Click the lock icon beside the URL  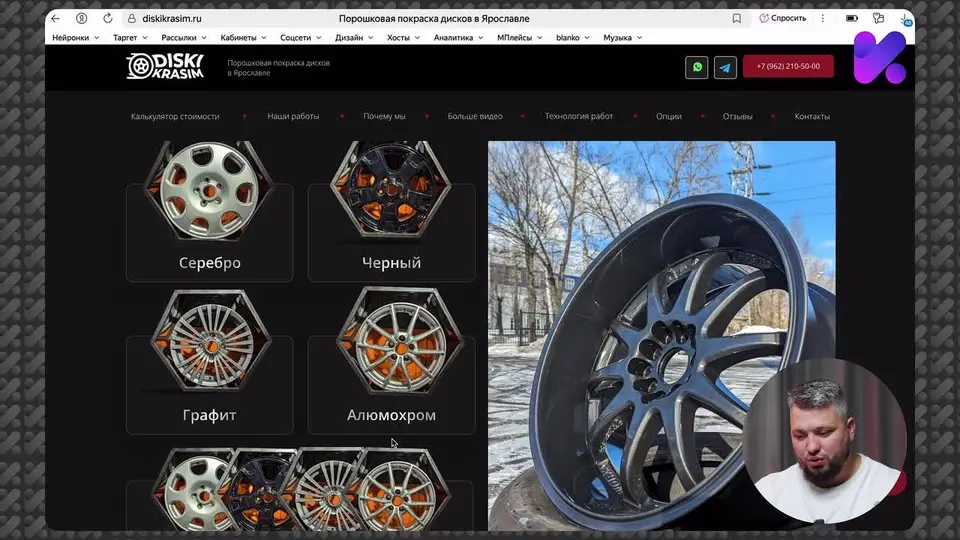tap(132, 18)
